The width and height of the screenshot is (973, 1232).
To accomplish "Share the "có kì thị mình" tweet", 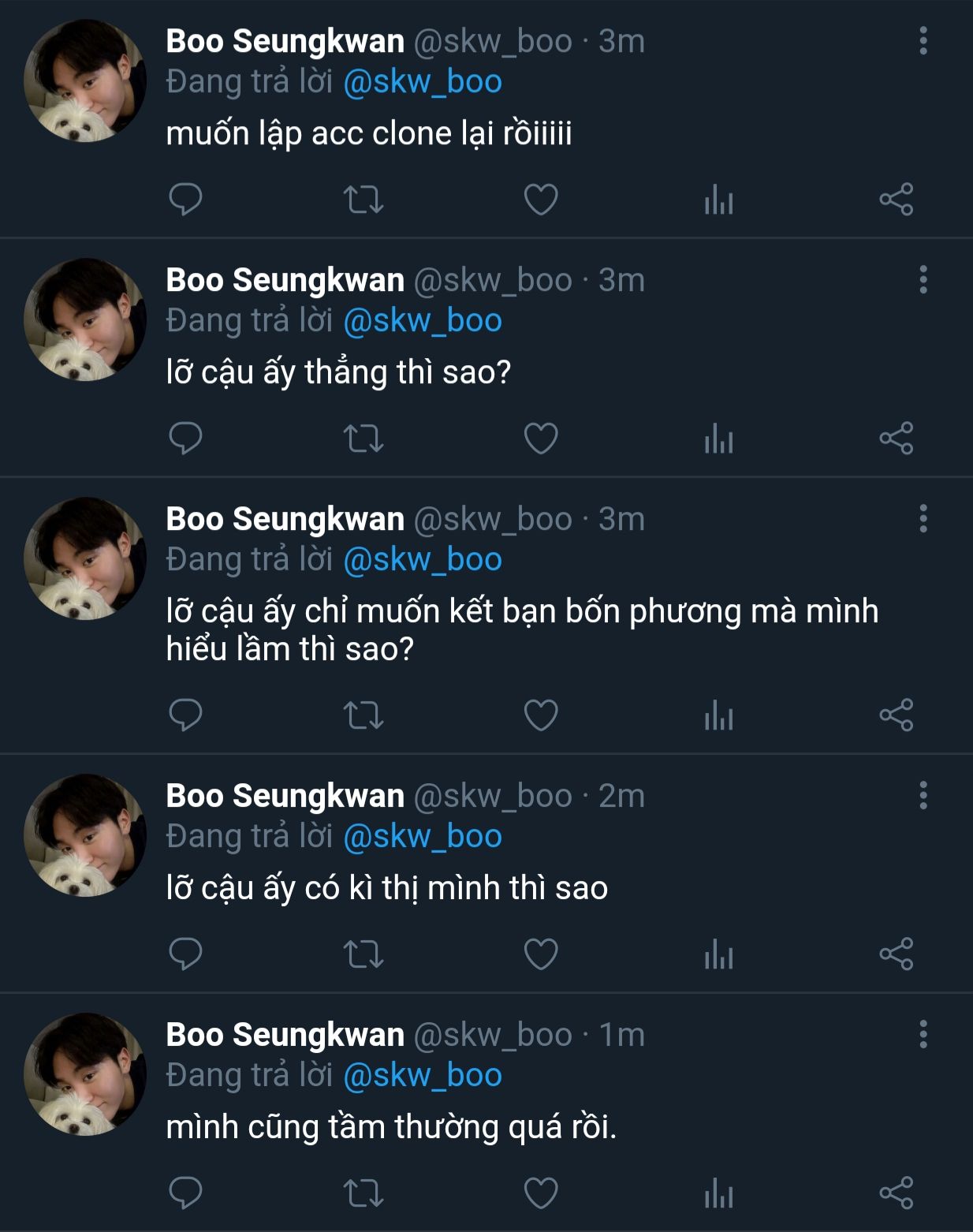I will click(x=897, y=954).
